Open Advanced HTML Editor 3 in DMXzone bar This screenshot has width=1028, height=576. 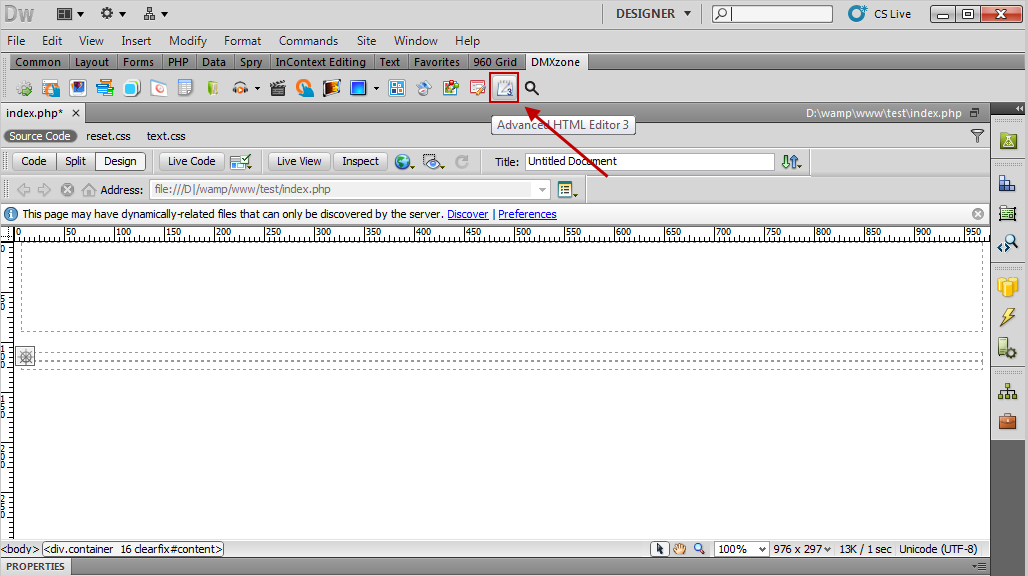click(504, 88)
